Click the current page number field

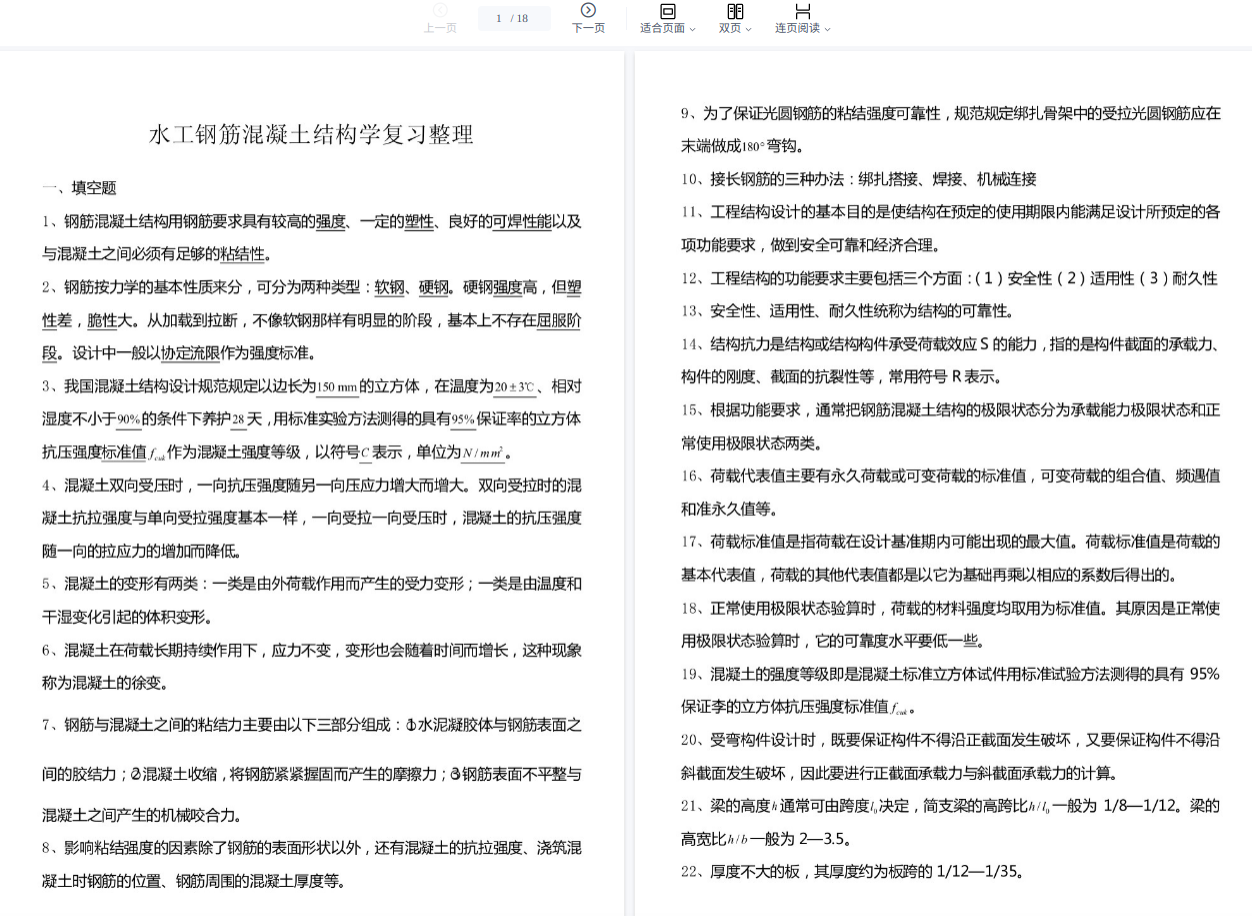coord(499,18)
